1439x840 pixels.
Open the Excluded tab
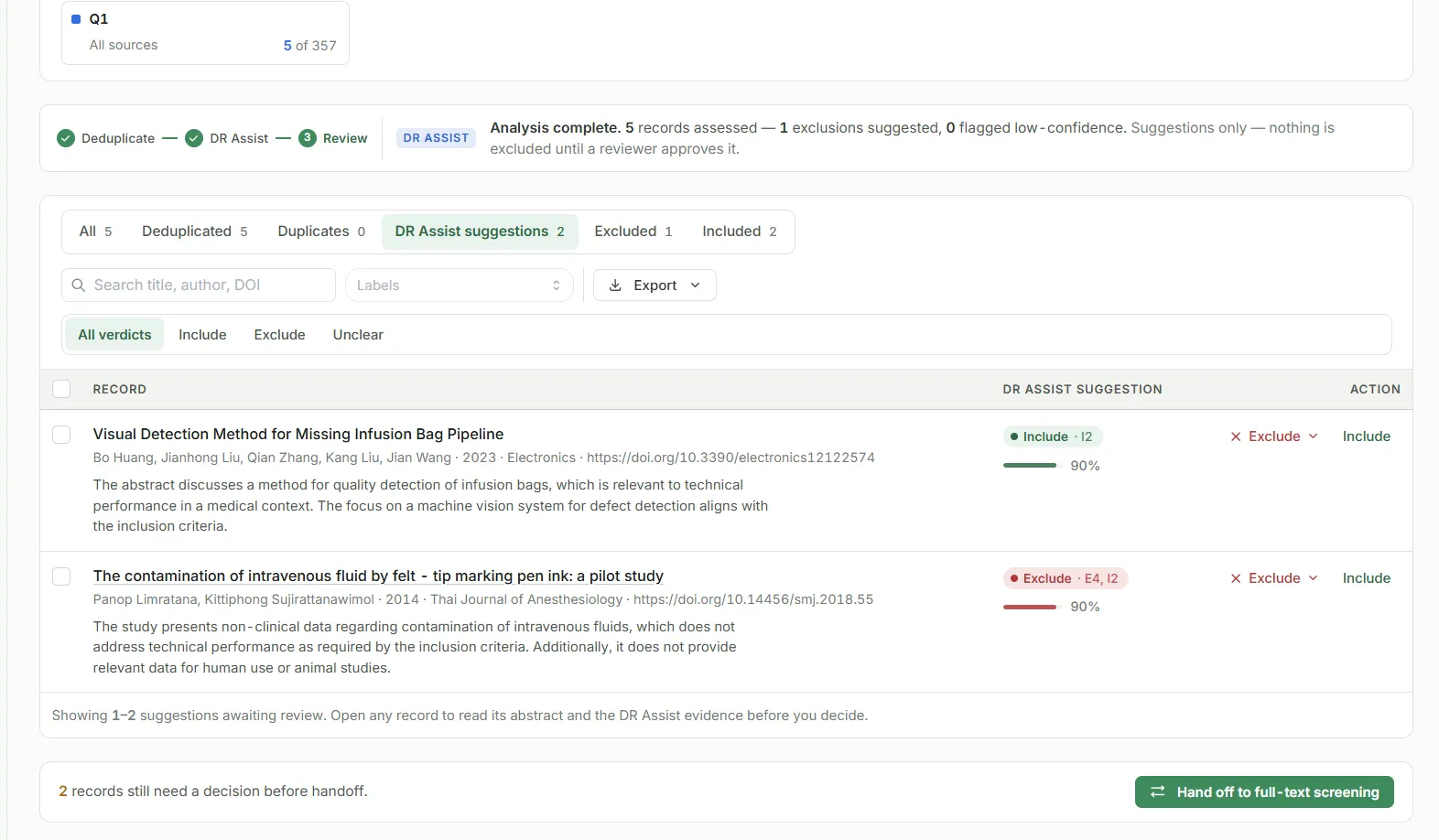633,232
